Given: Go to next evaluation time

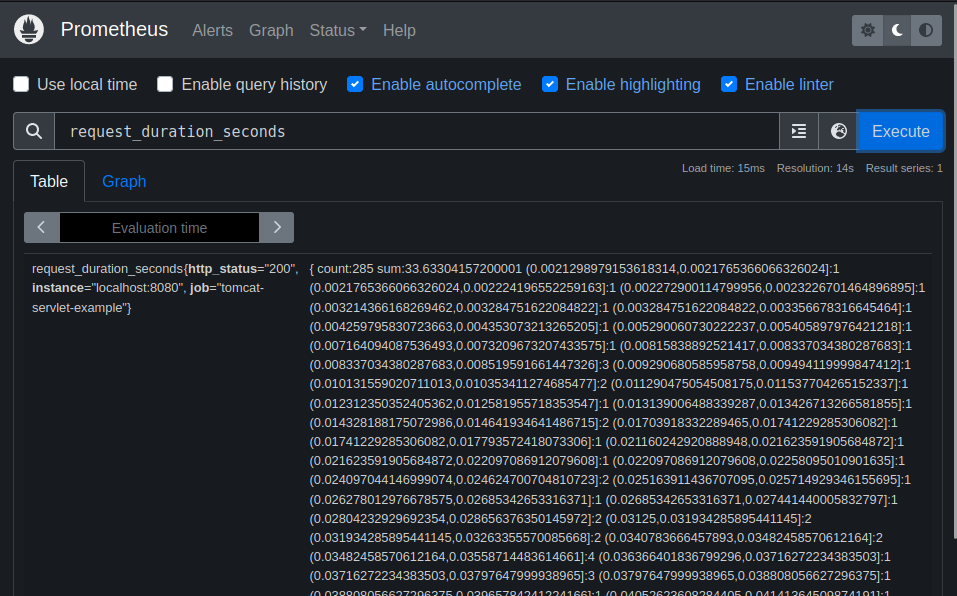Looking at the screenshot, I should point(276,228).
